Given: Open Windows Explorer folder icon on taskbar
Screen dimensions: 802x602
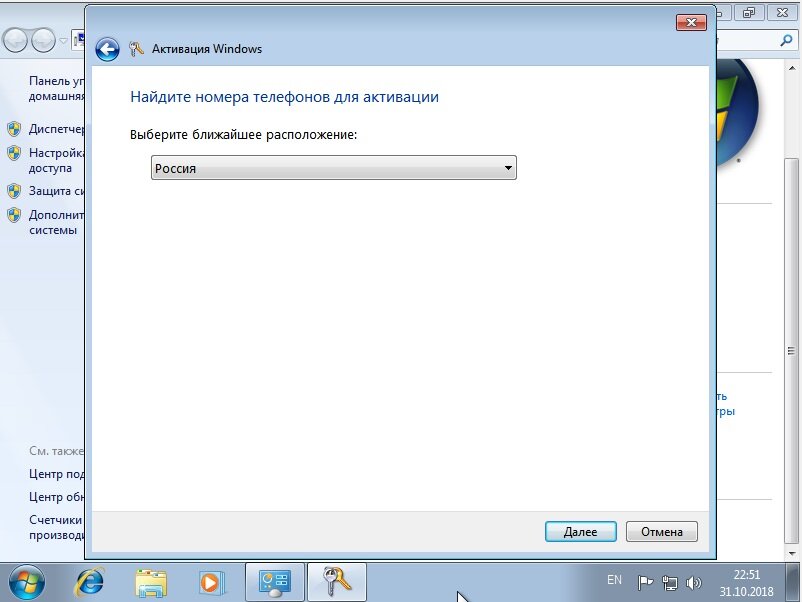Looking at the screenshot, I should point(151,583).
